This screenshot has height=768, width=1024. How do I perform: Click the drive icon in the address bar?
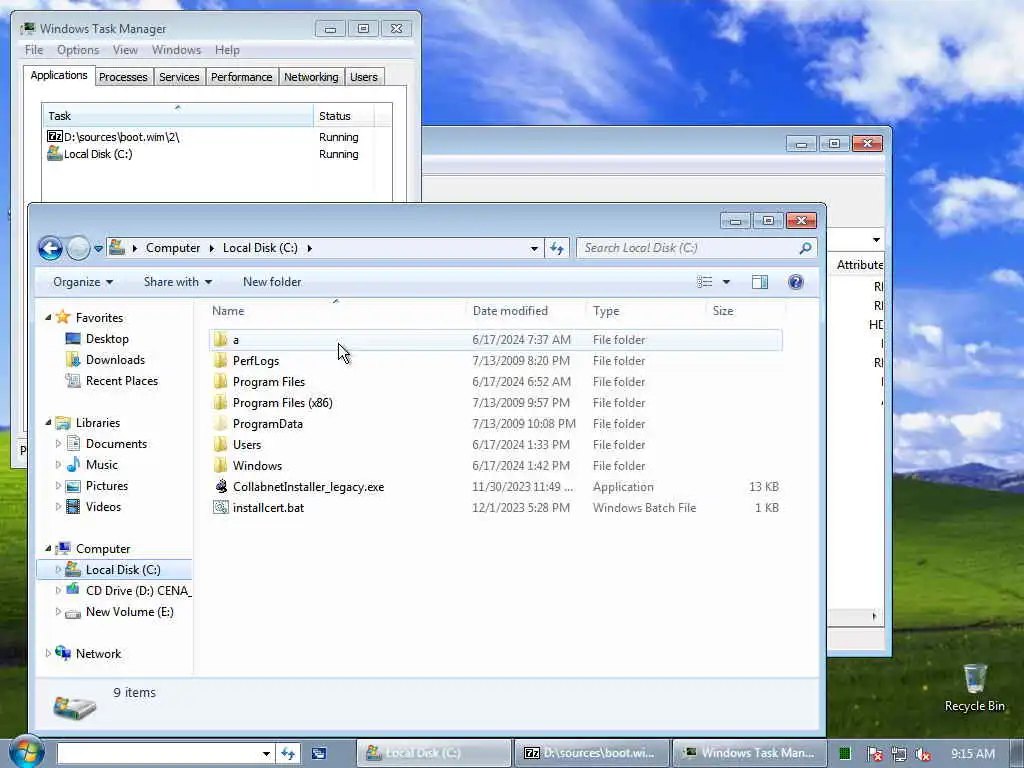click(118, 248)
